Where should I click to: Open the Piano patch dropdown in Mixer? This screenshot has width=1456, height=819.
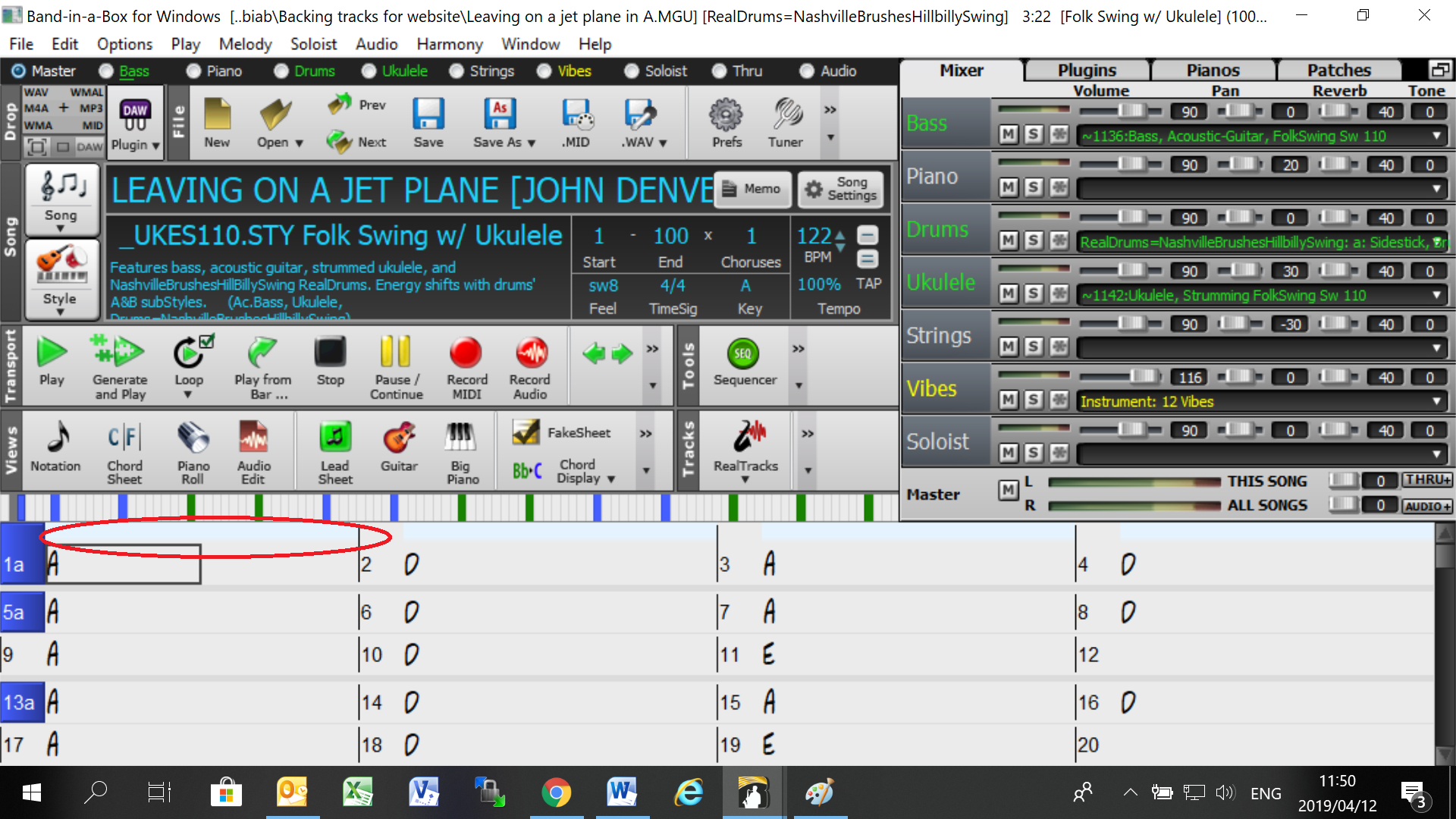(1437, 189)
